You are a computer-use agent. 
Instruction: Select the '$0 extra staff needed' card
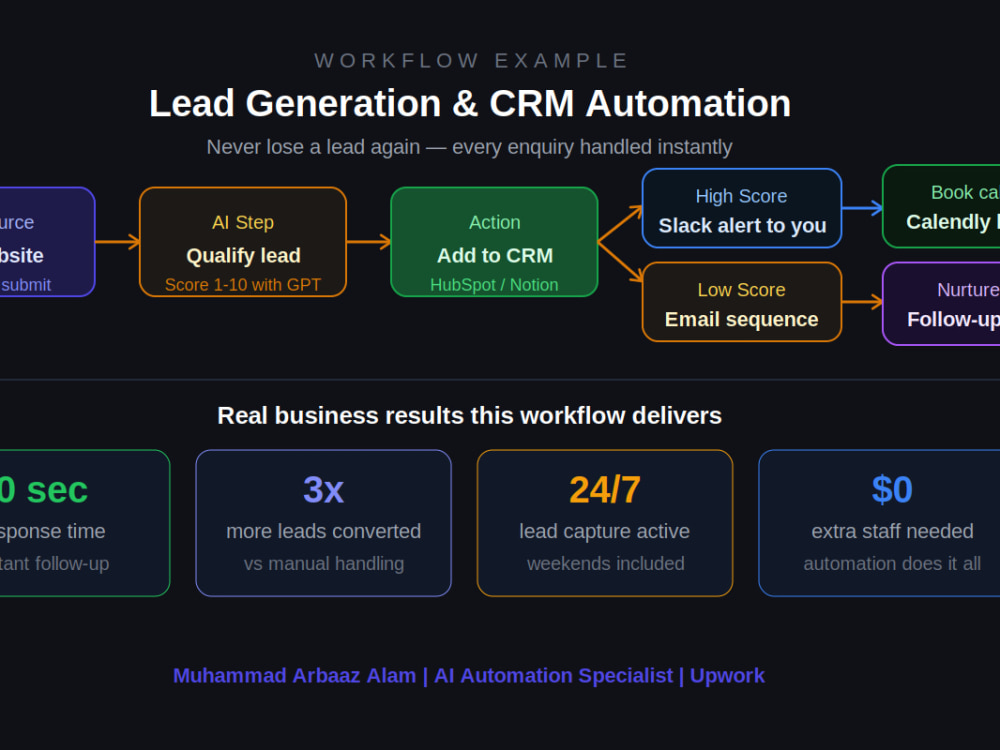pos(879,523)
